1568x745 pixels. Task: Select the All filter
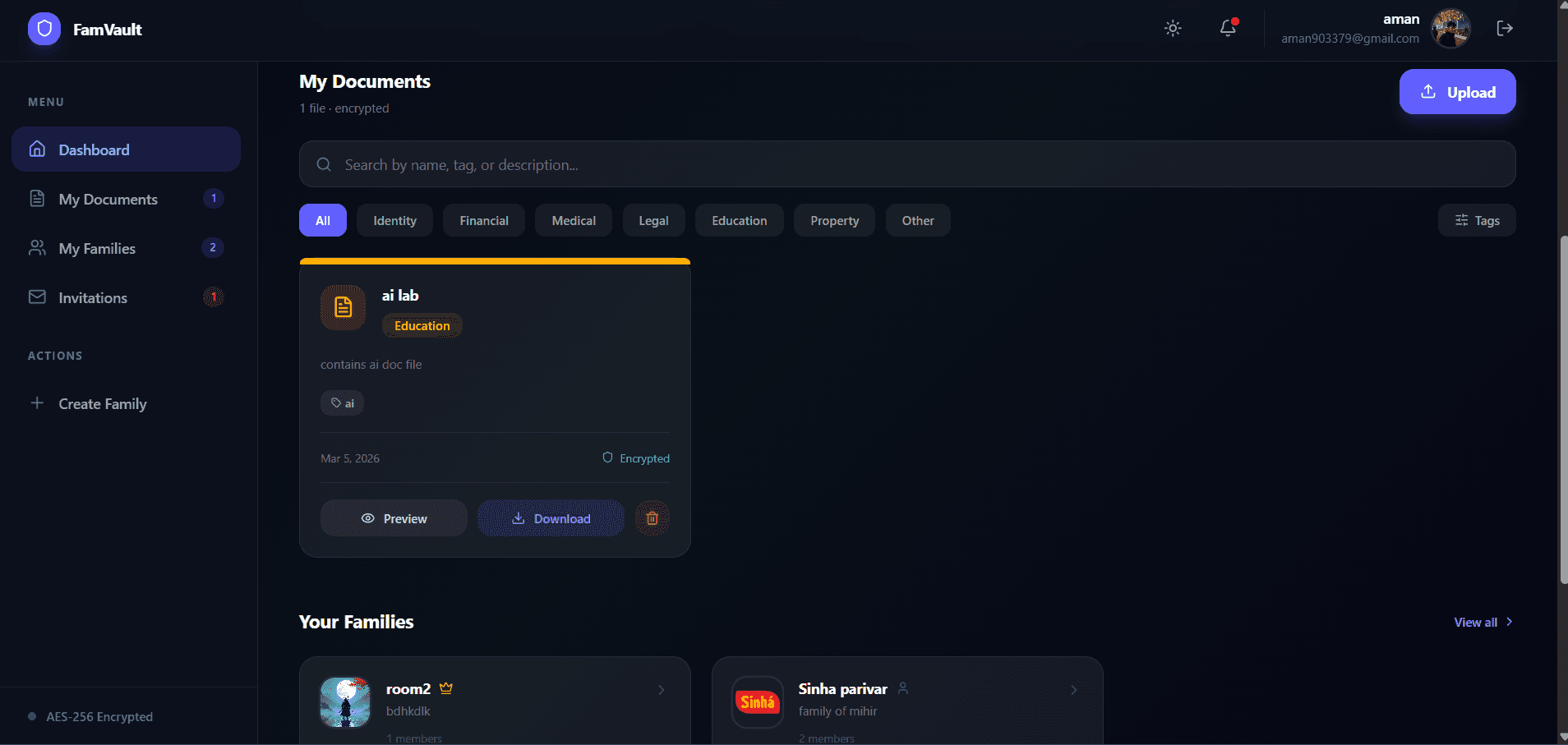(x=323, y=220)
